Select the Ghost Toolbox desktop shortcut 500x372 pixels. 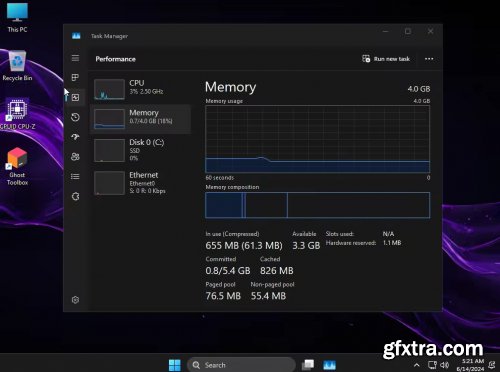(17, 166)
